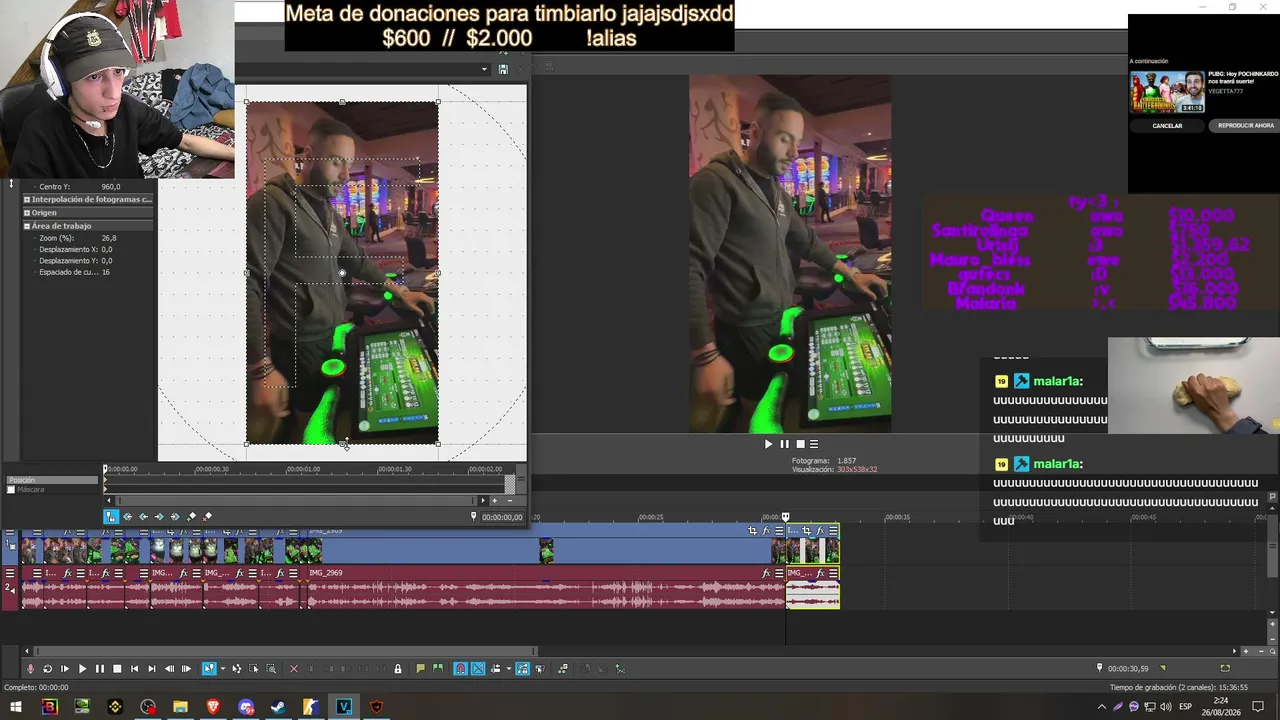Select the Normal Edit tool
1280x720 pixels.
pyautogui.click(x=208, y=669)
